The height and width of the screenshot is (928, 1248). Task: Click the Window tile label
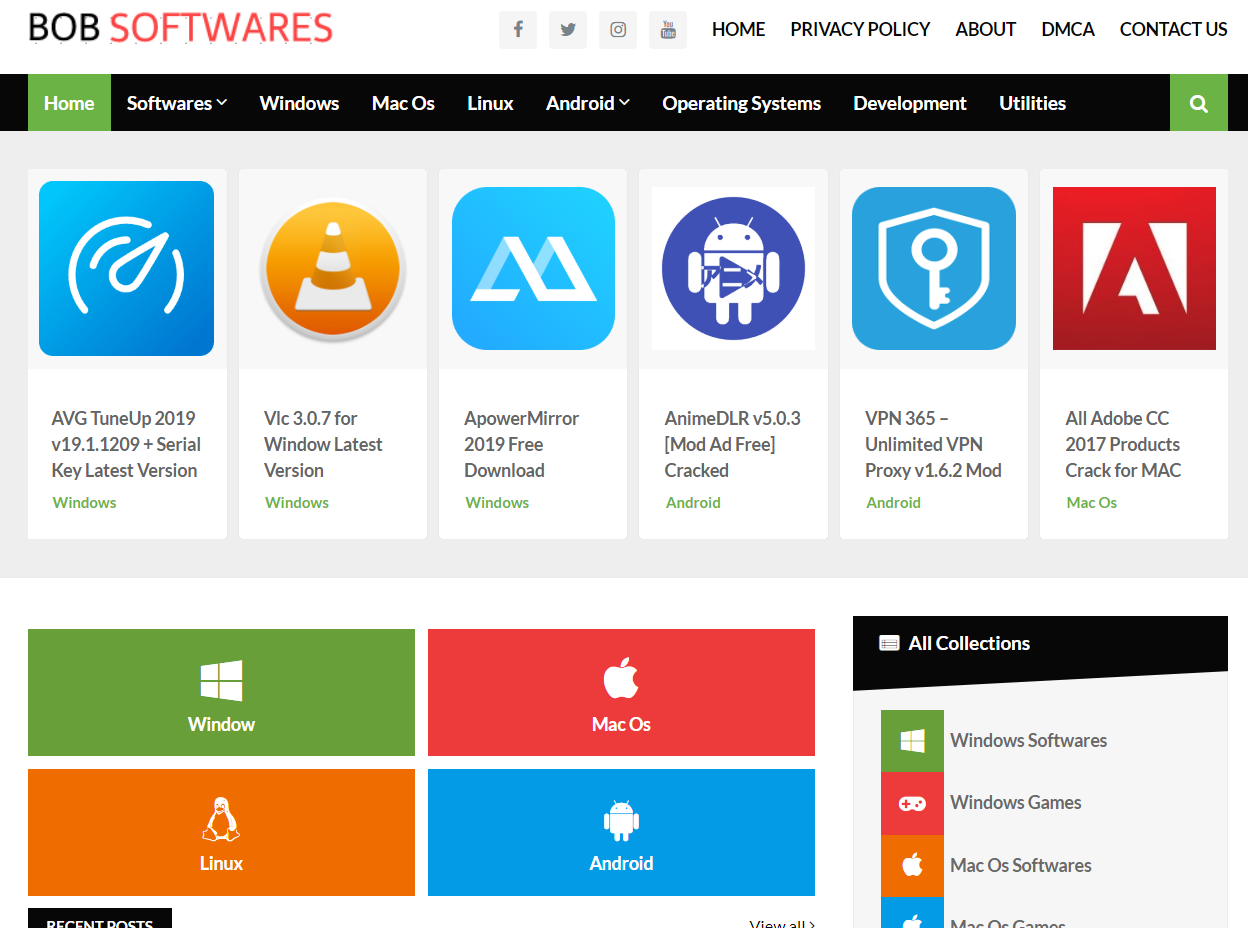coord(221,724)
